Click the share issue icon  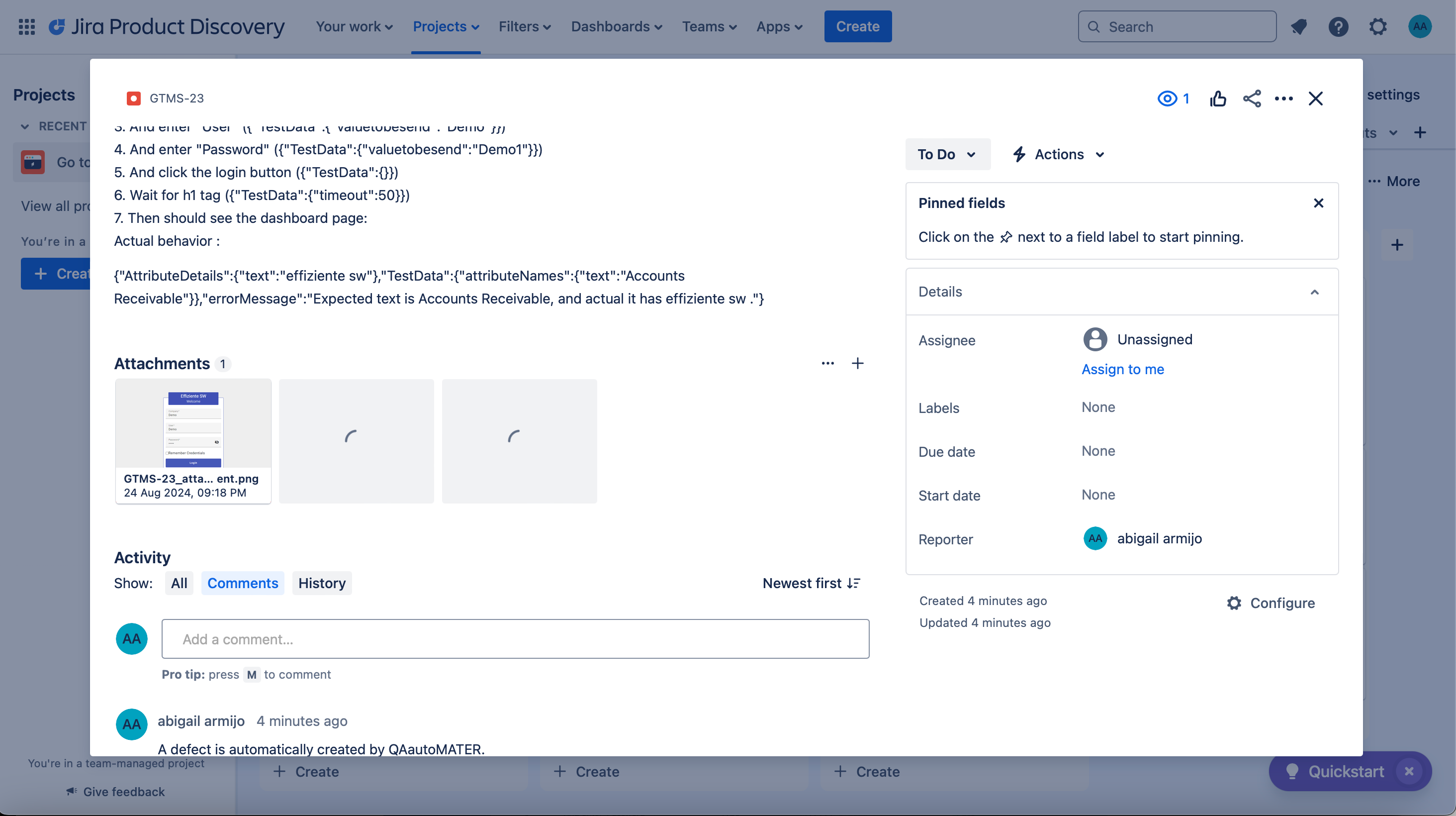(x=1252, y=99)
